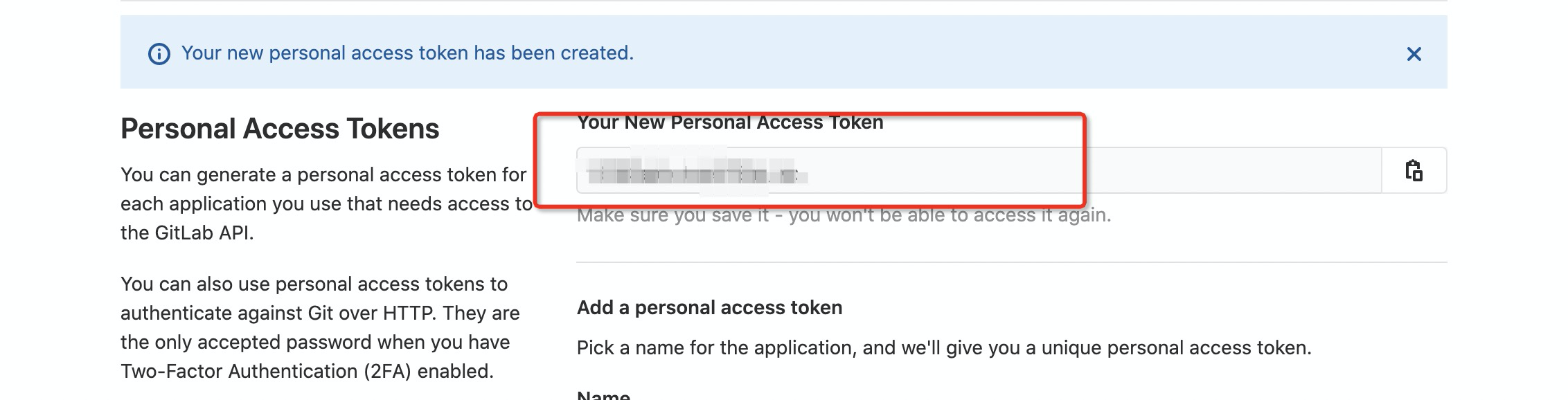Click the partially visible 'Name' field label
Screen dimensions: 1568x400
click(x=603, y=394)
